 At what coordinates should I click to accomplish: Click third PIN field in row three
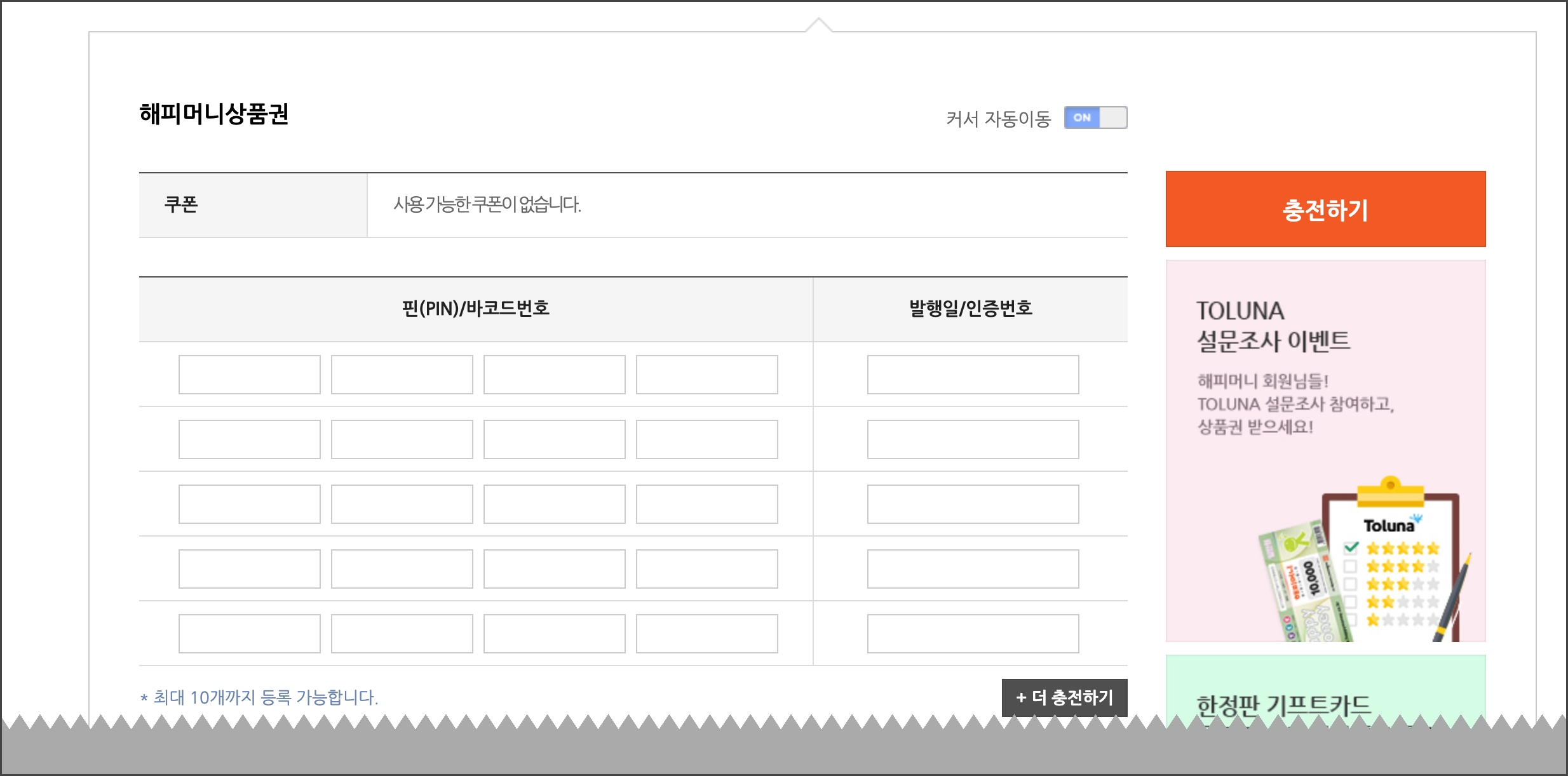[554, 504]
